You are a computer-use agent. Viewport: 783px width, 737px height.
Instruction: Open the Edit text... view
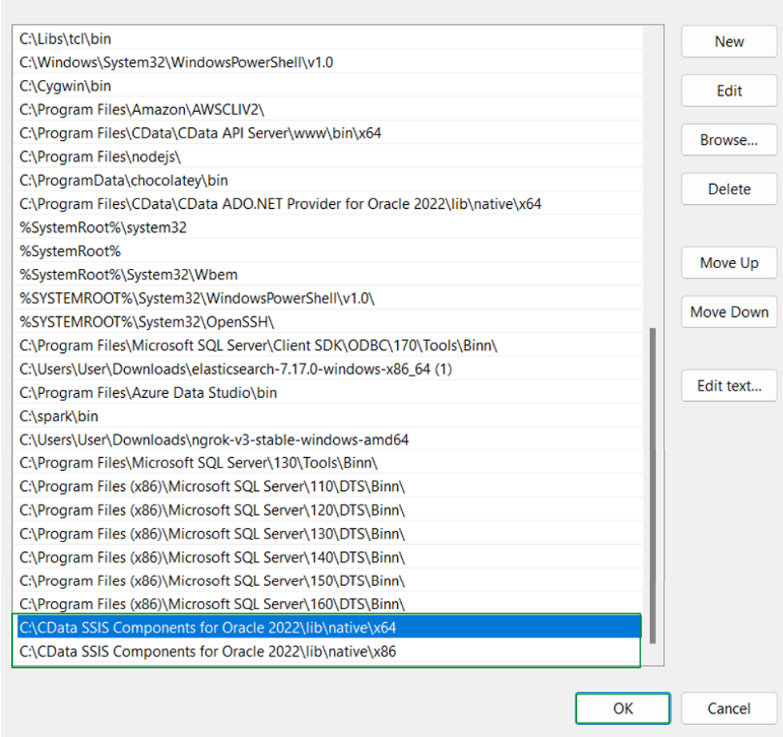729,386
